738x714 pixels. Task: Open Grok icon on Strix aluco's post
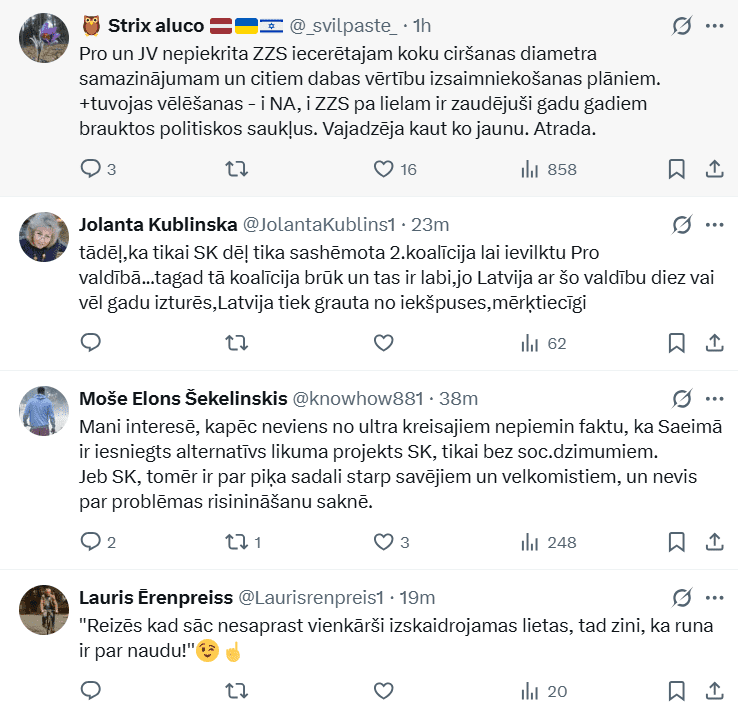[x=682, y=25]
